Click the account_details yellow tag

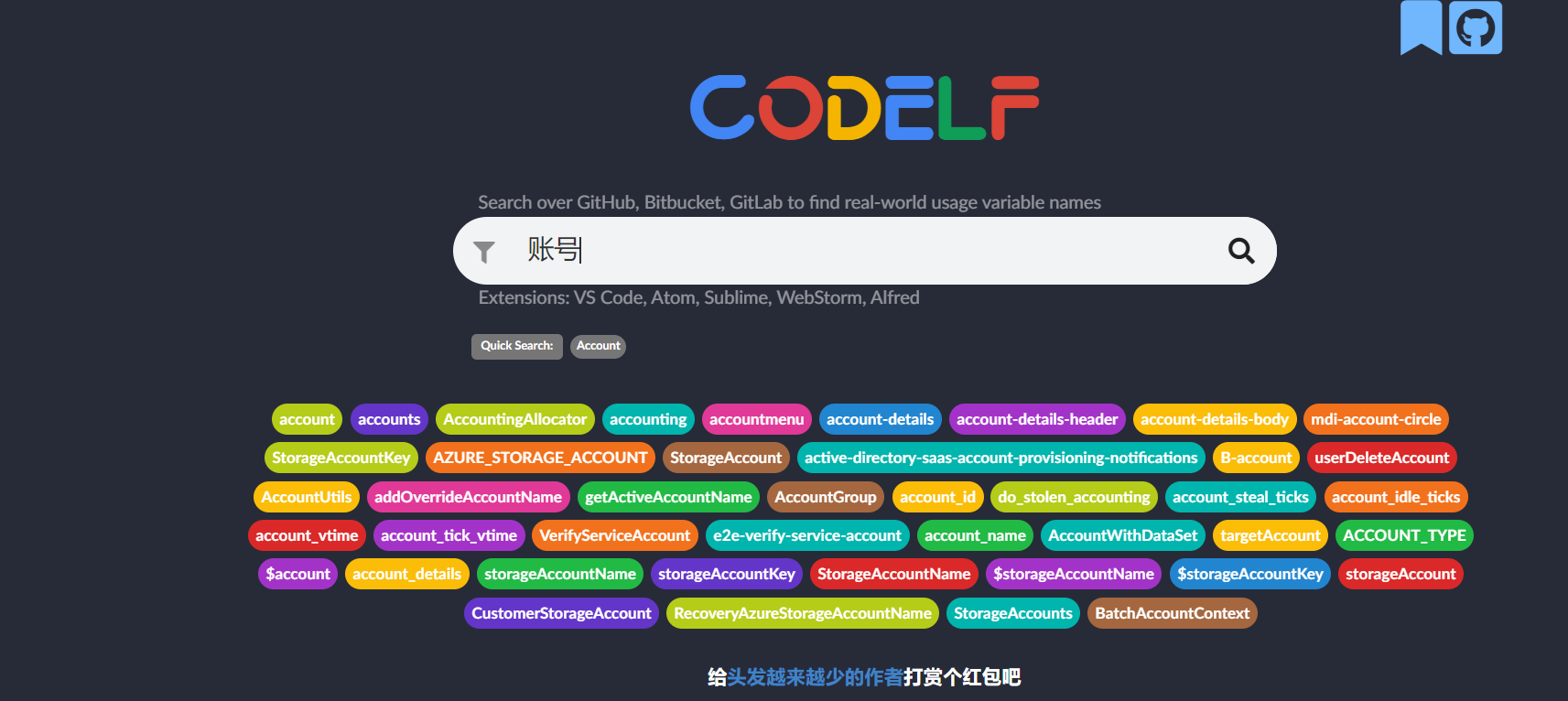coord(407,574)
